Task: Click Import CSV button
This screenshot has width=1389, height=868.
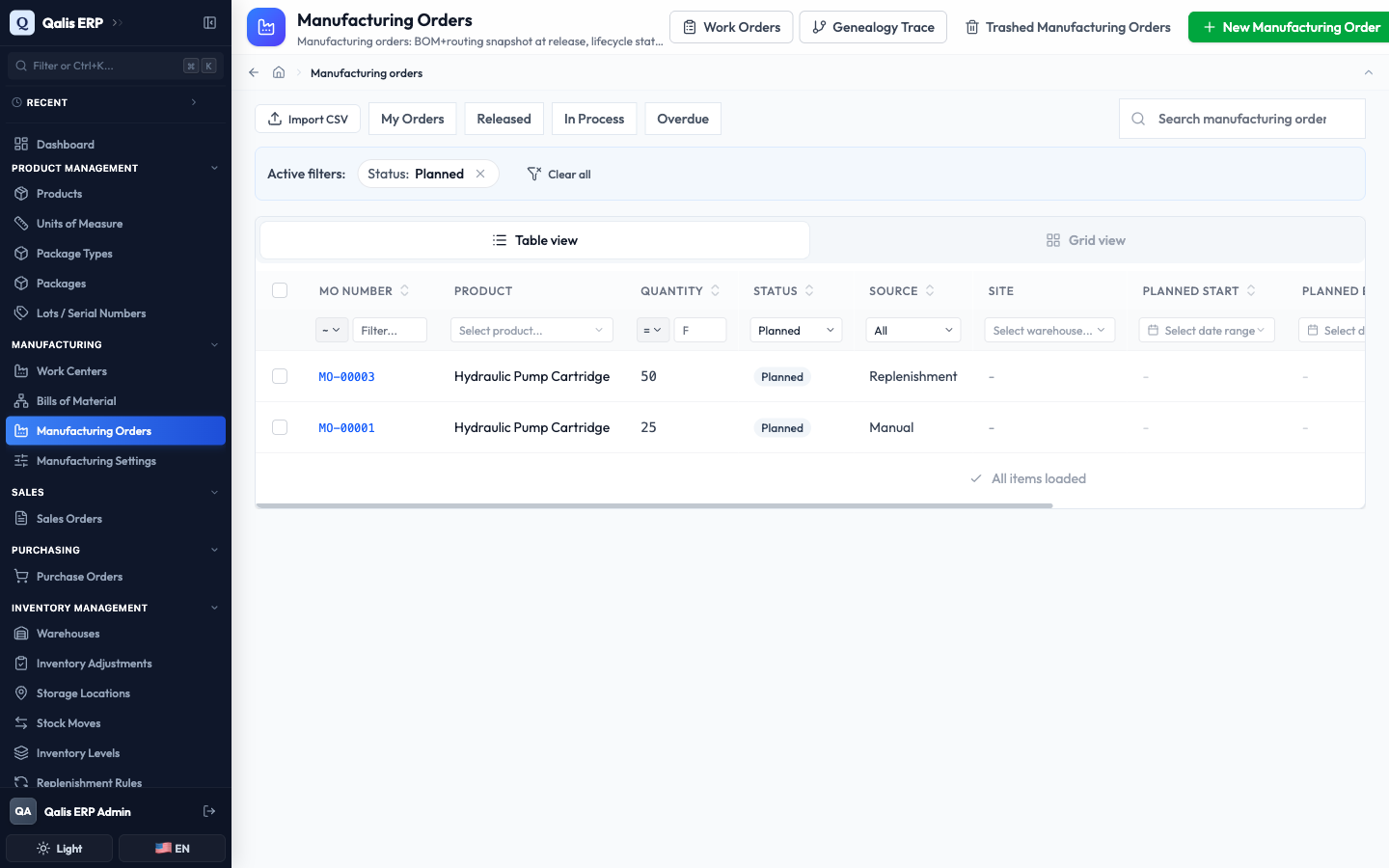Action: [308, 119]
